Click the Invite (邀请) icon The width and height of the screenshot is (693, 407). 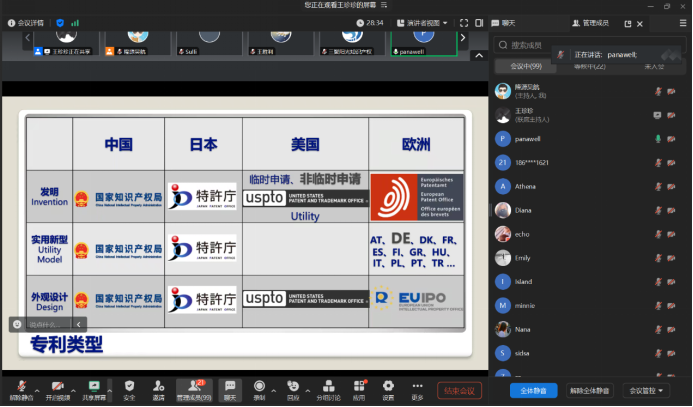pyautogui.click(x=158, y=386)
